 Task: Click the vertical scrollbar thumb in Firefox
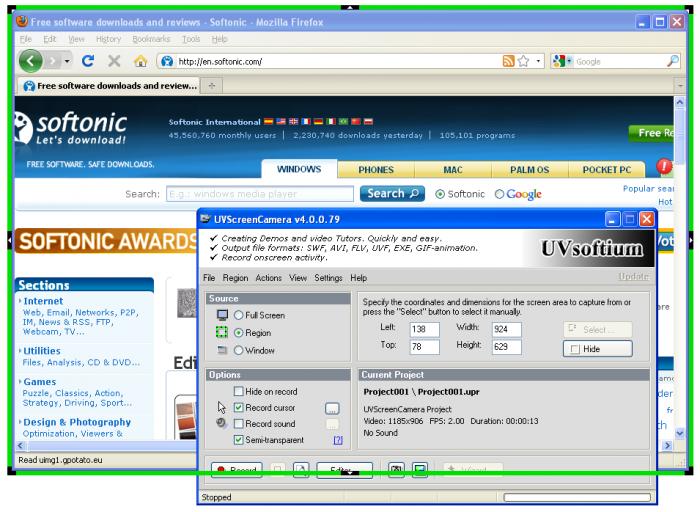tap(679, 135)
